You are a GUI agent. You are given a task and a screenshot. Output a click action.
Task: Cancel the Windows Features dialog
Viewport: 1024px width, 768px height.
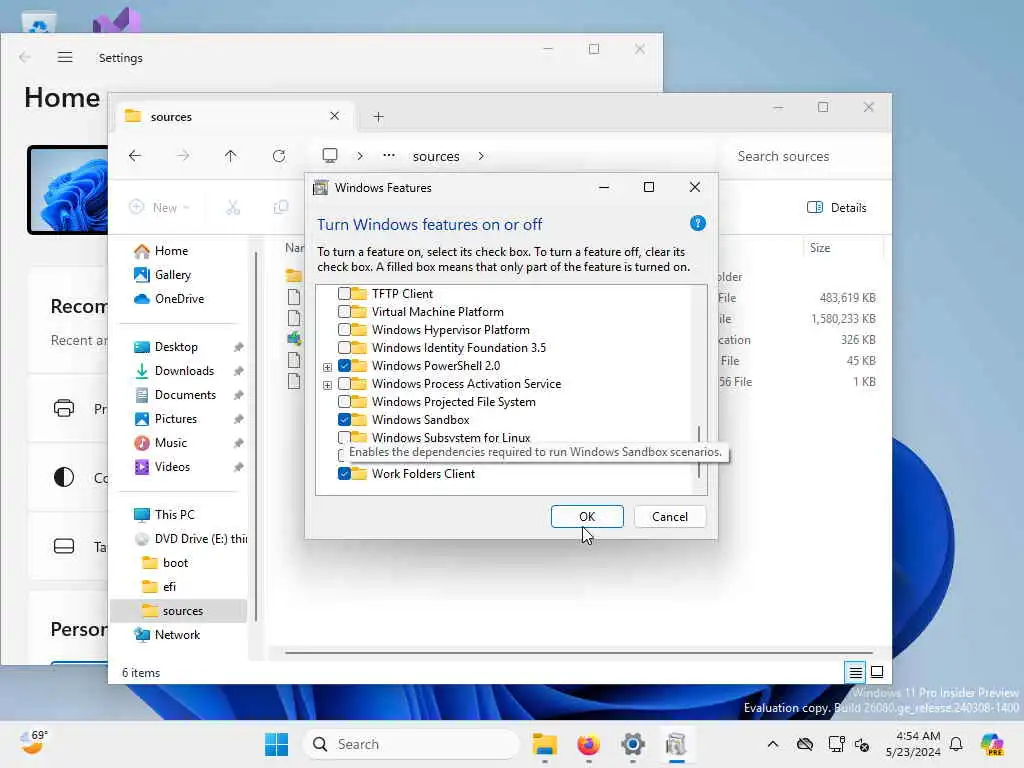point(669,517)
